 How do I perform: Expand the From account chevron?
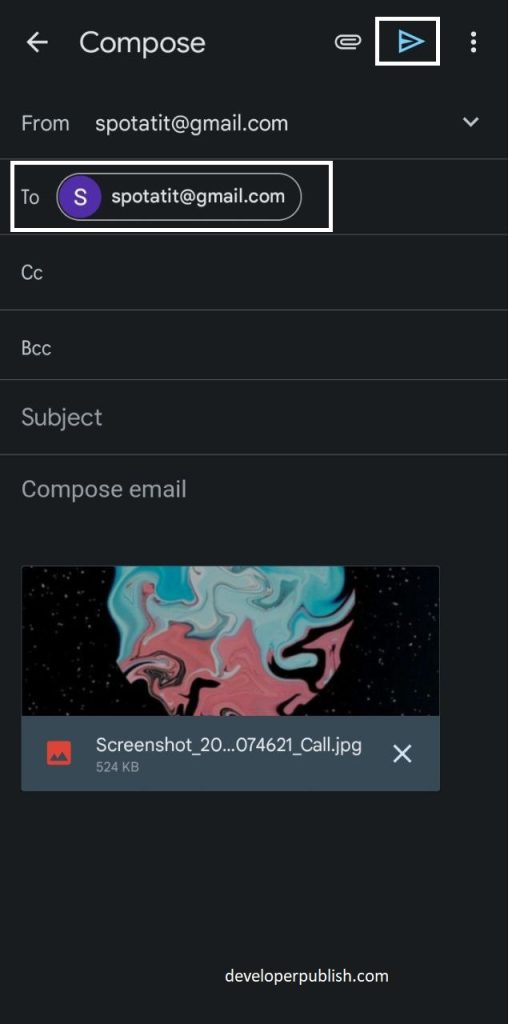click(x=471, y=122)
